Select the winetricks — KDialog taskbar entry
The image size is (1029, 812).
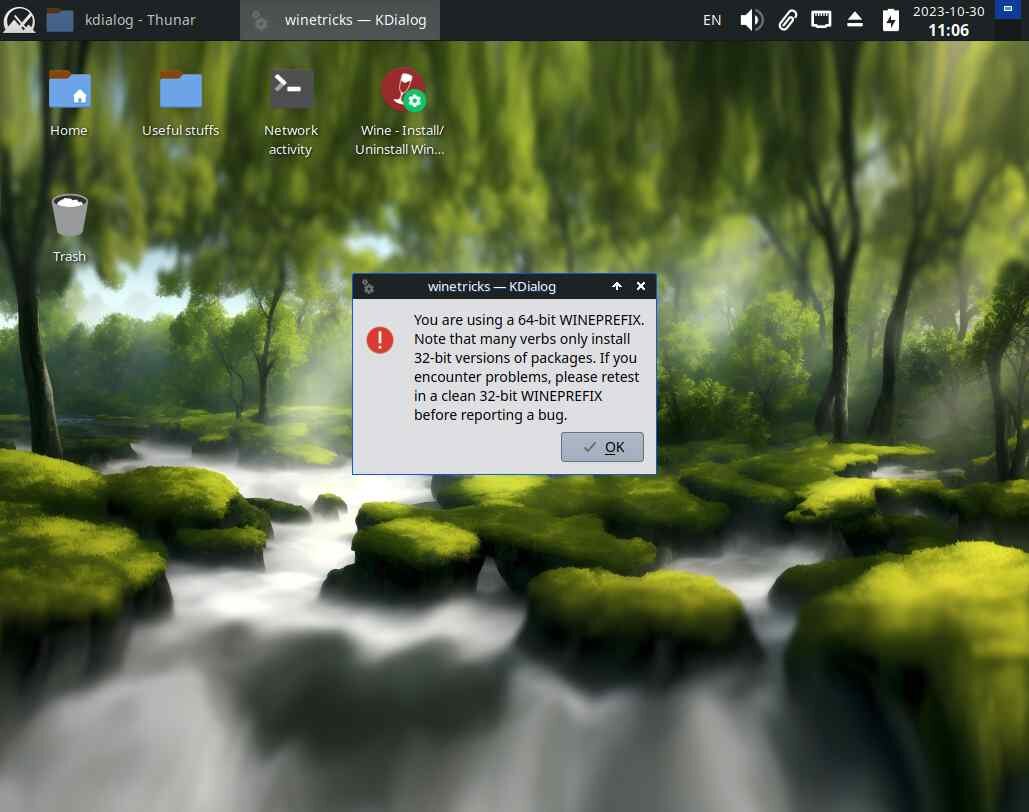pyautogui.click(x=340, y=20)
